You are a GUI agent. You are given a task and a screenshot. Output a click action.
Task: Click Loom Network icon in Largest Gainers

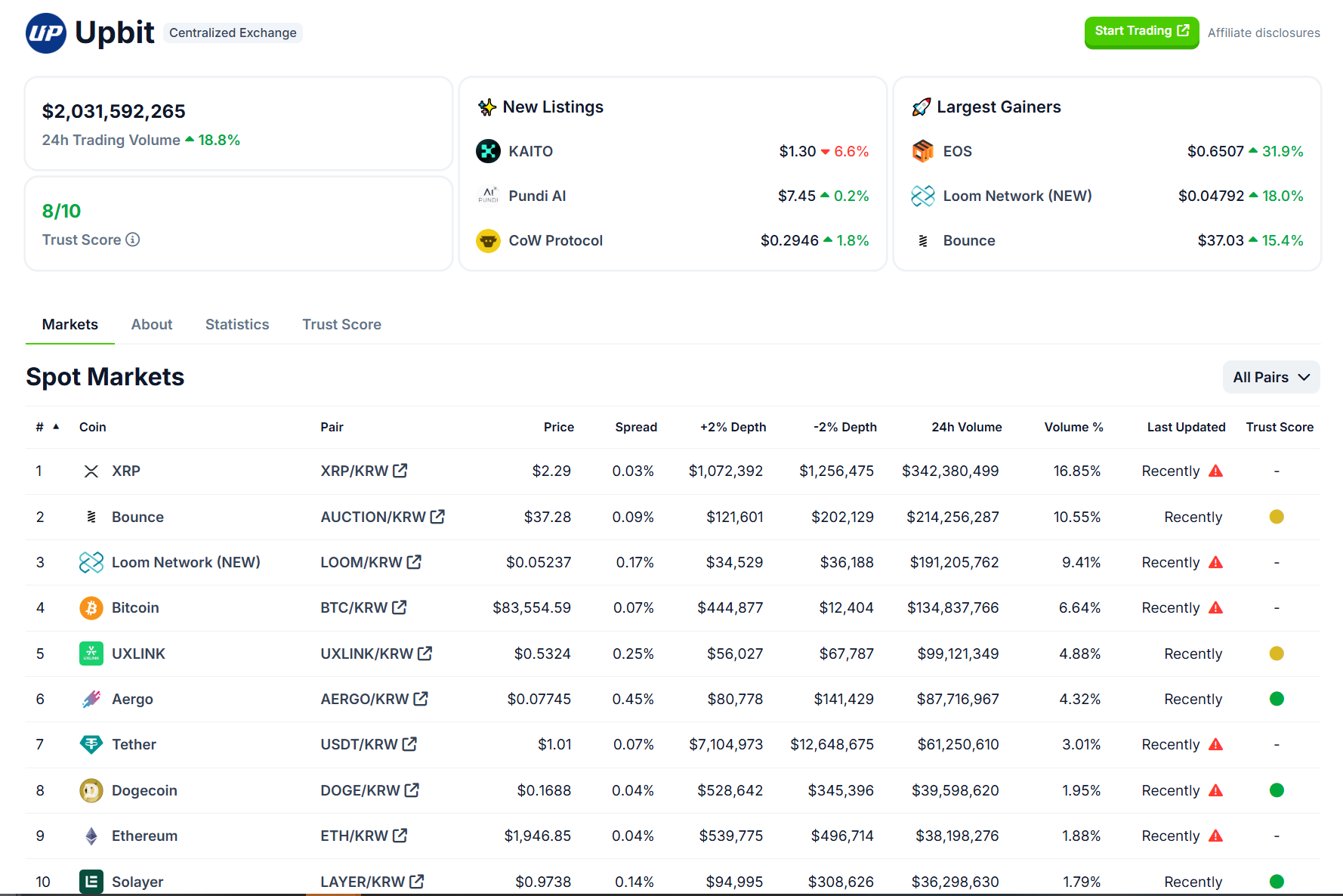923,196
